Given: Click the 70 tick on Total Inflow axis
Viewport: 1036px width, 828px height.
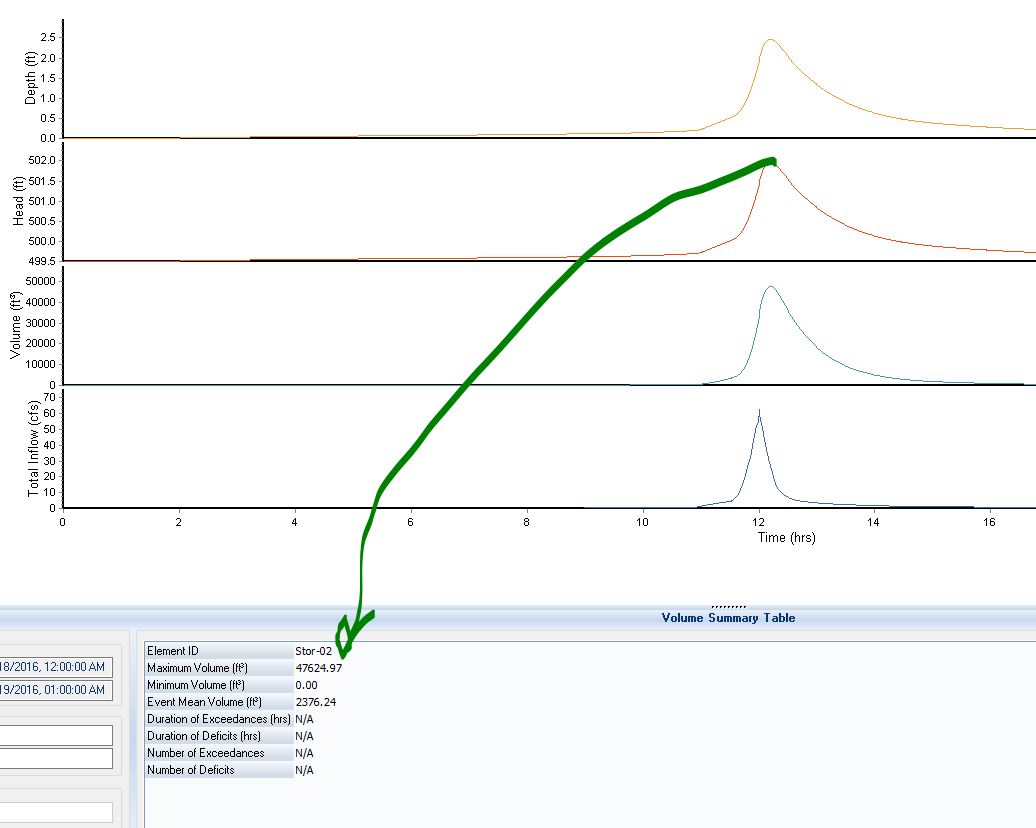Looking at the screenshot, I should [x=50, y=397].
